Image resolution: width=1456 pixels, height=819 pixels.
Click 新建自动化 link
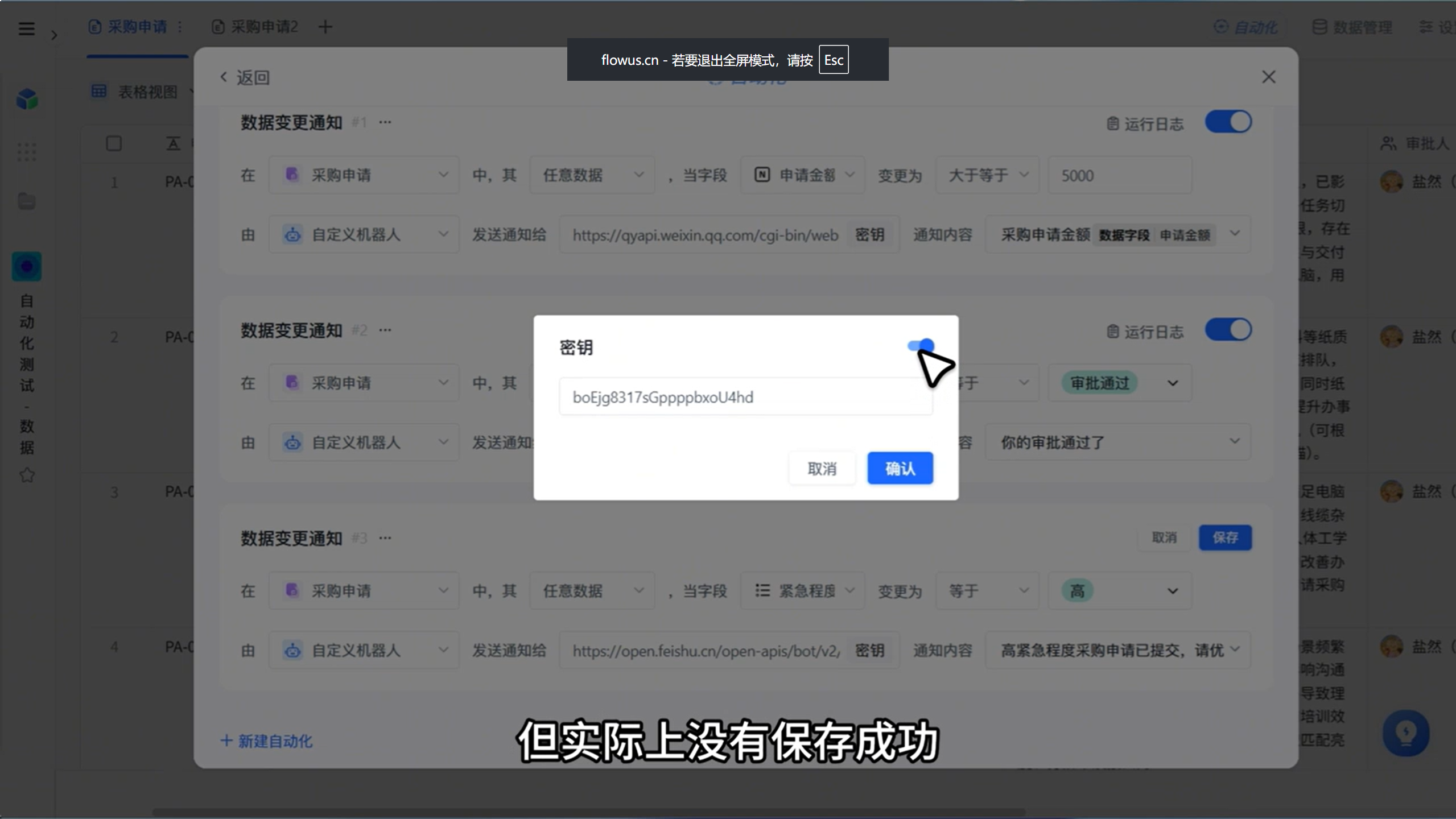(x=266, y=741)
